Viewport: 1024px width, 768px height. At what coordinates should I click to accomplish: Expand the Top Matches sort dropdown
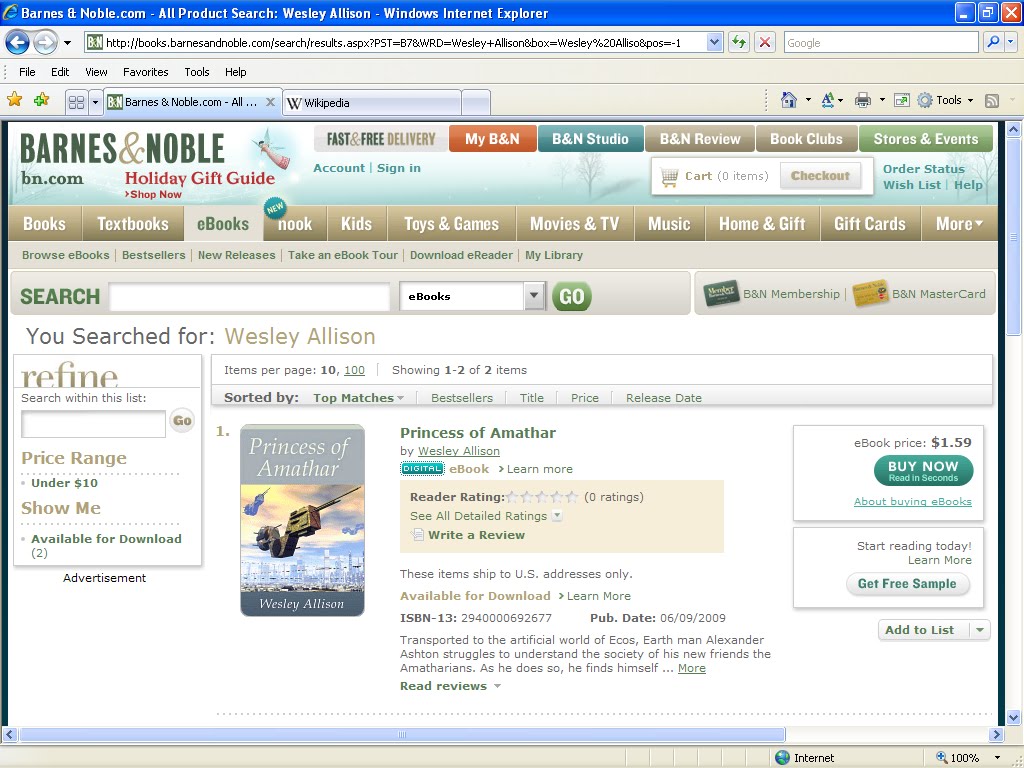coord(400,398)
